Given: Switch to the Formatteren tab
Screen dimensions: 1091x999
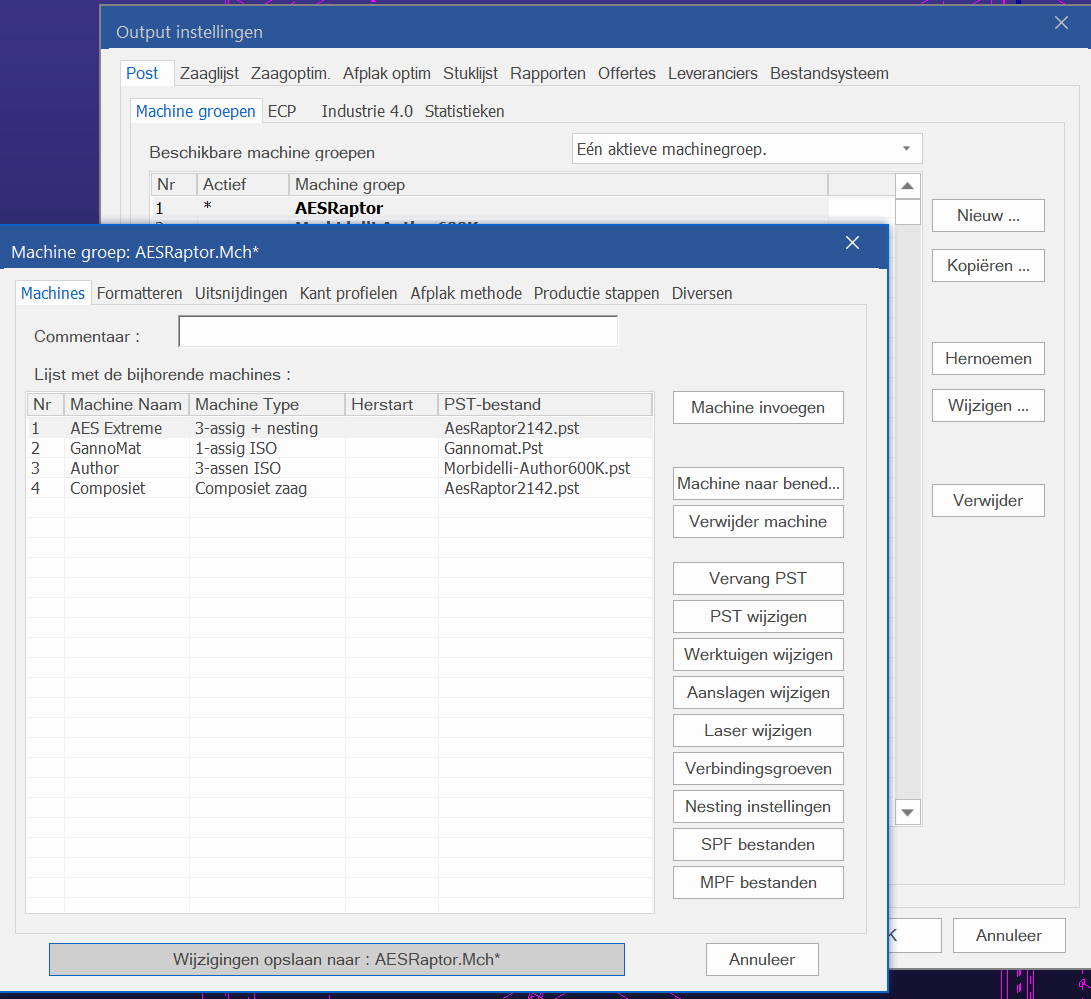Looking at the screenshot, I should point(139,293).
